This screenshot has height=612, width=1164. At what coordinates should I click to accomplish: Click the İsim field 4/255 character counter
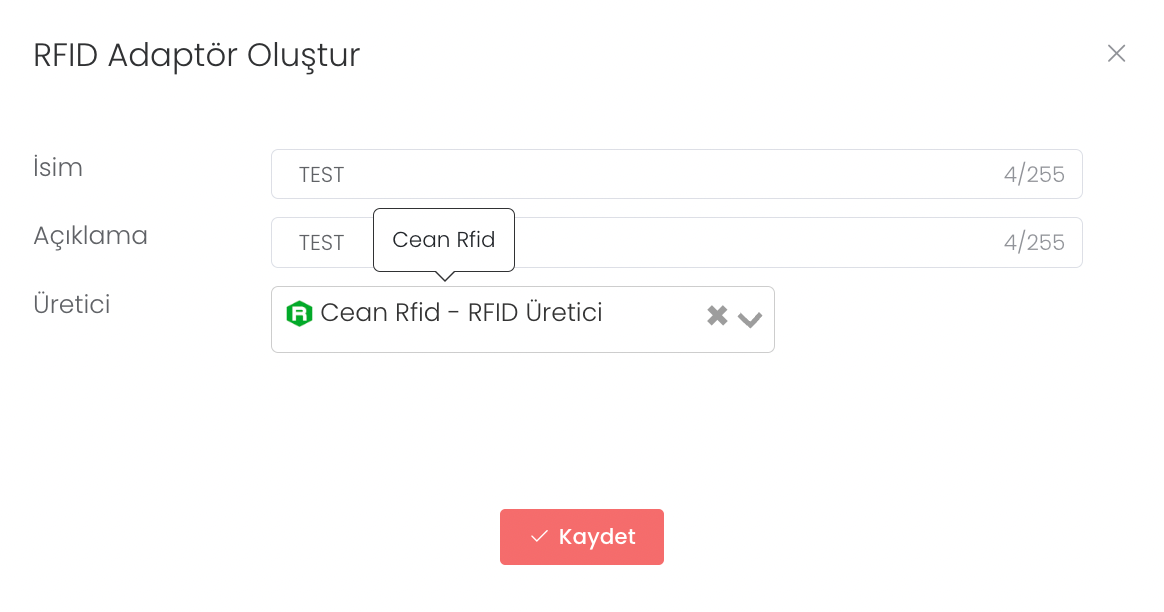pyautogui.click(x=1034, y=175)
